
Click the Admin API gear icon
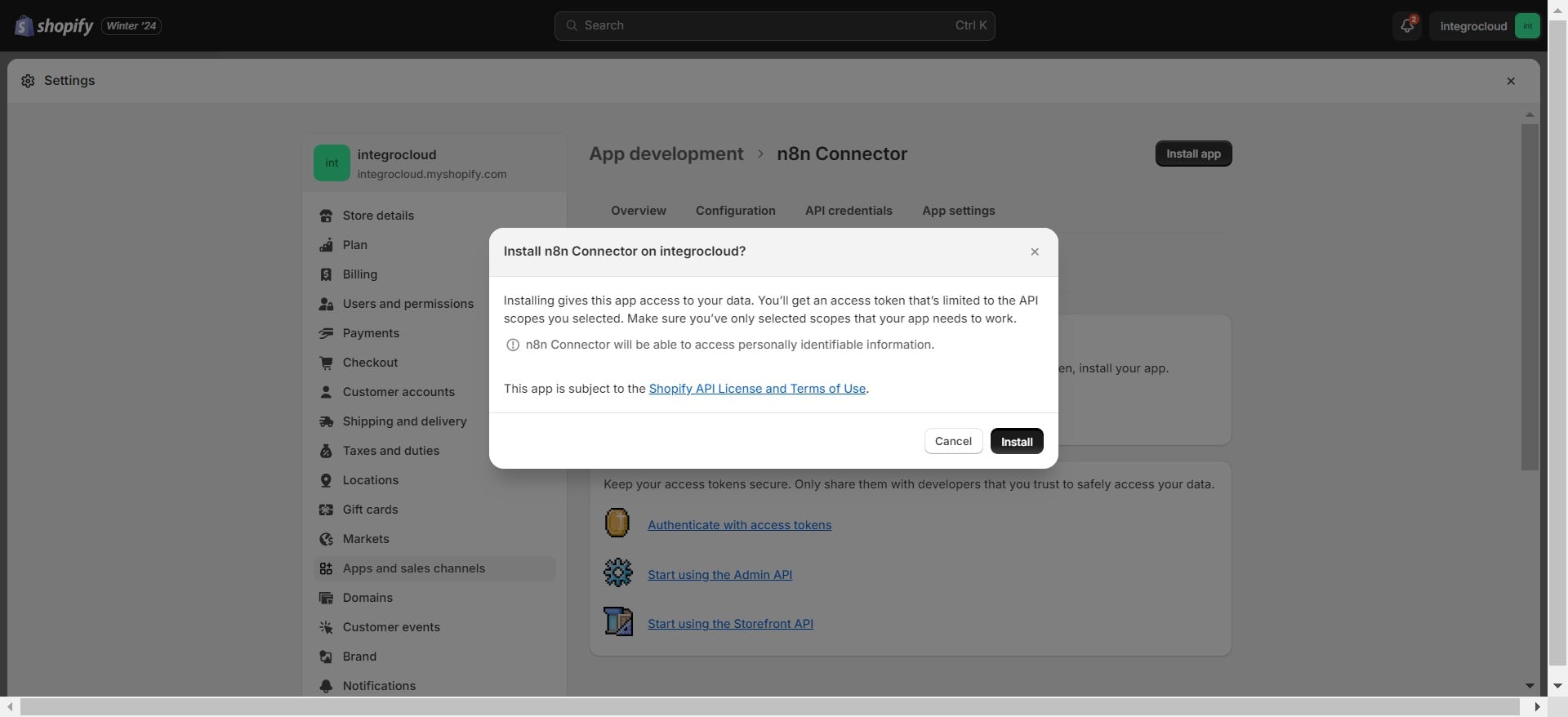pos(618,572)
